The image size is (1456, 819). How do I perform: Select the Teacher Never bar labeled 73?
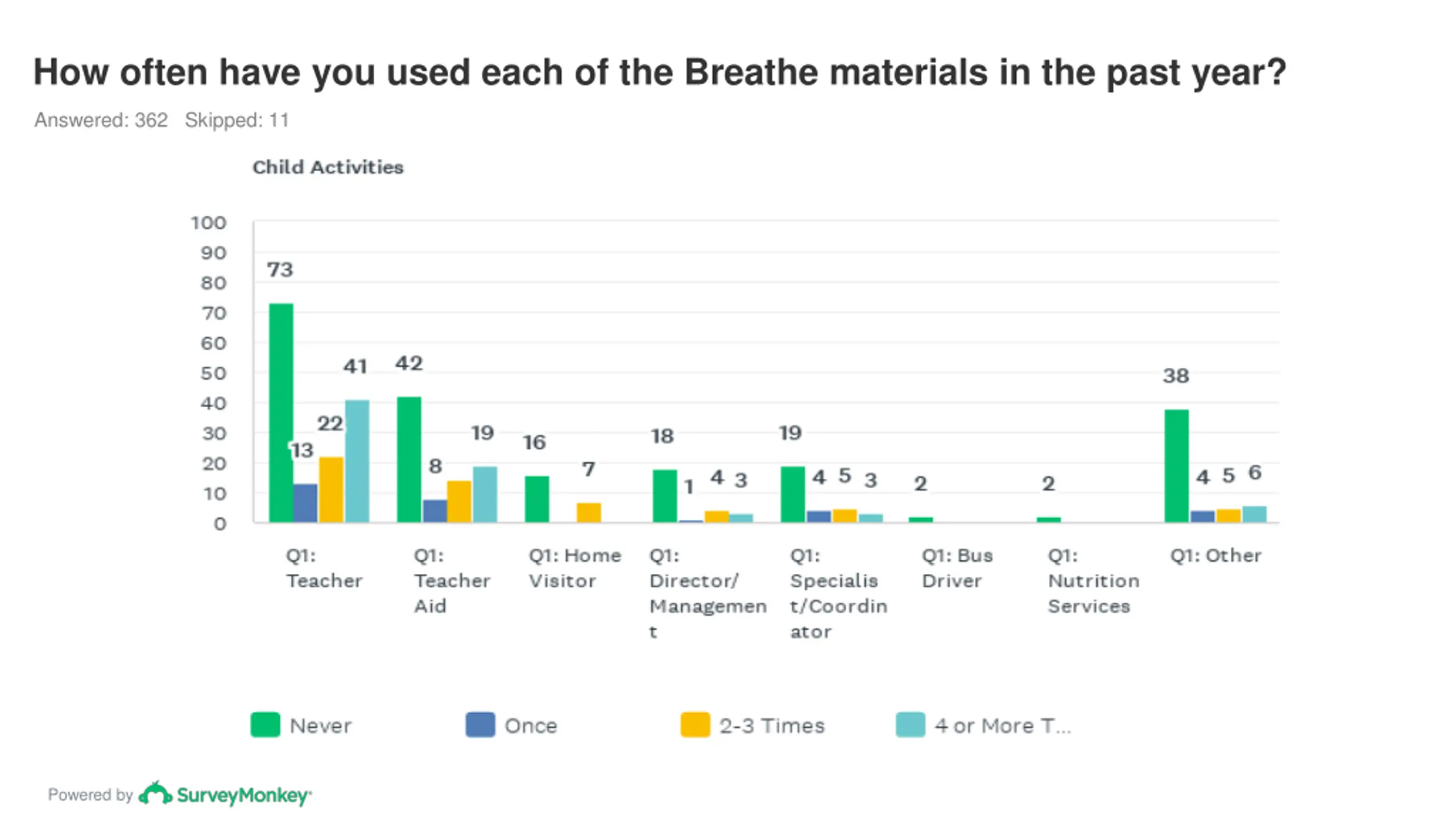281,412
